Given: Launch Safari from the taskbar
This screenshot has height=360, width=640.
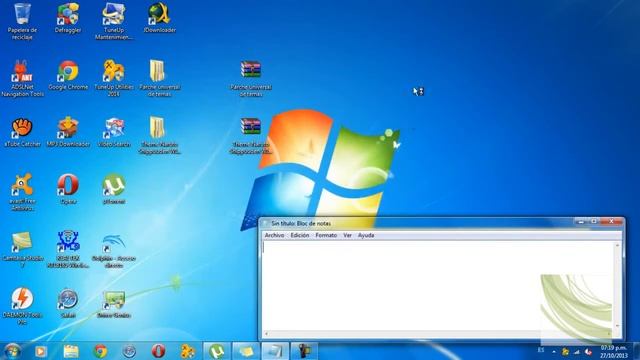Looking at the screenshot, I should pyautogui.click(x=129, y=351).
